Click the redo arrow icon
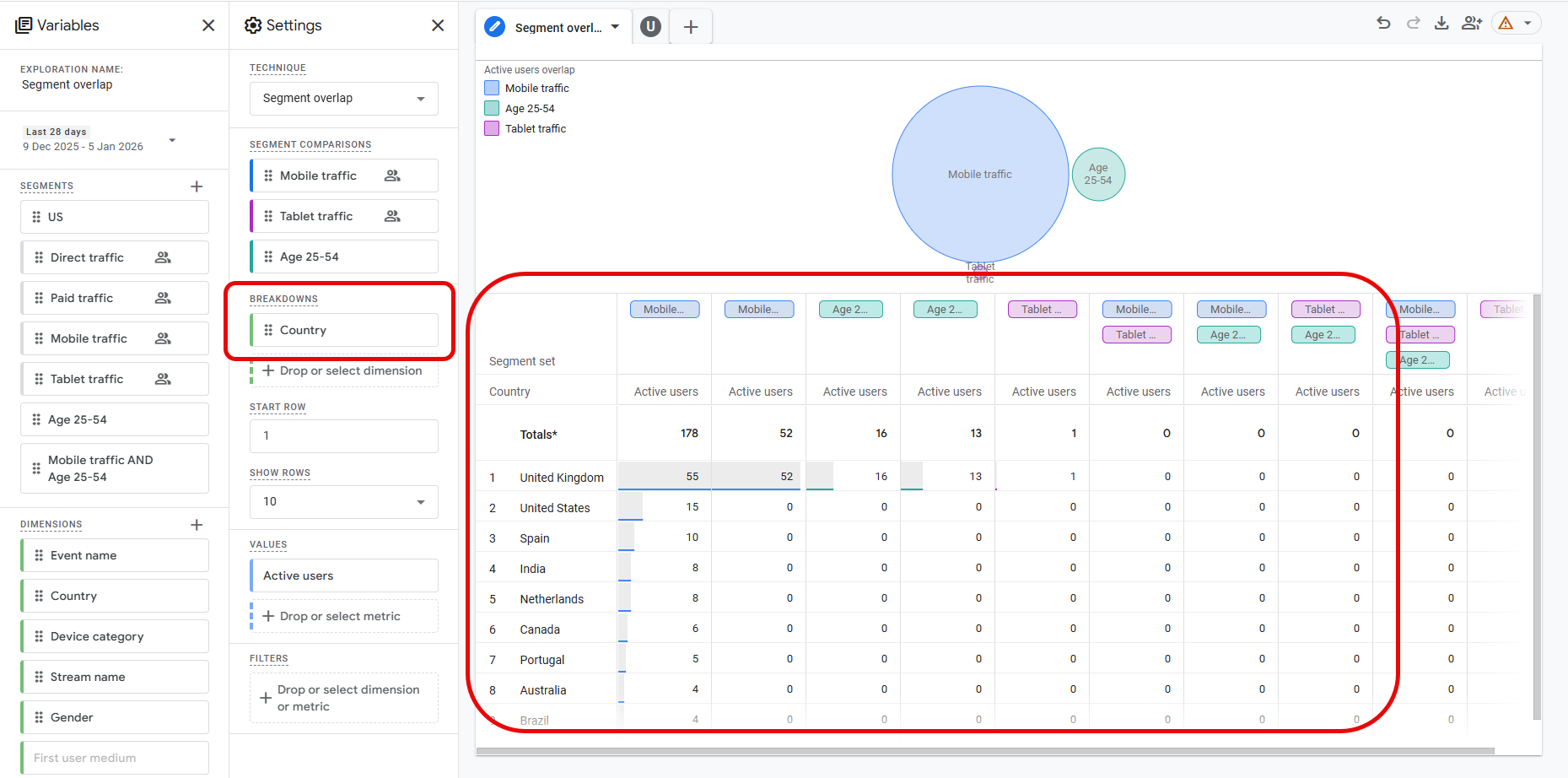The image size is (1568, 778). tap(1413, 23)
